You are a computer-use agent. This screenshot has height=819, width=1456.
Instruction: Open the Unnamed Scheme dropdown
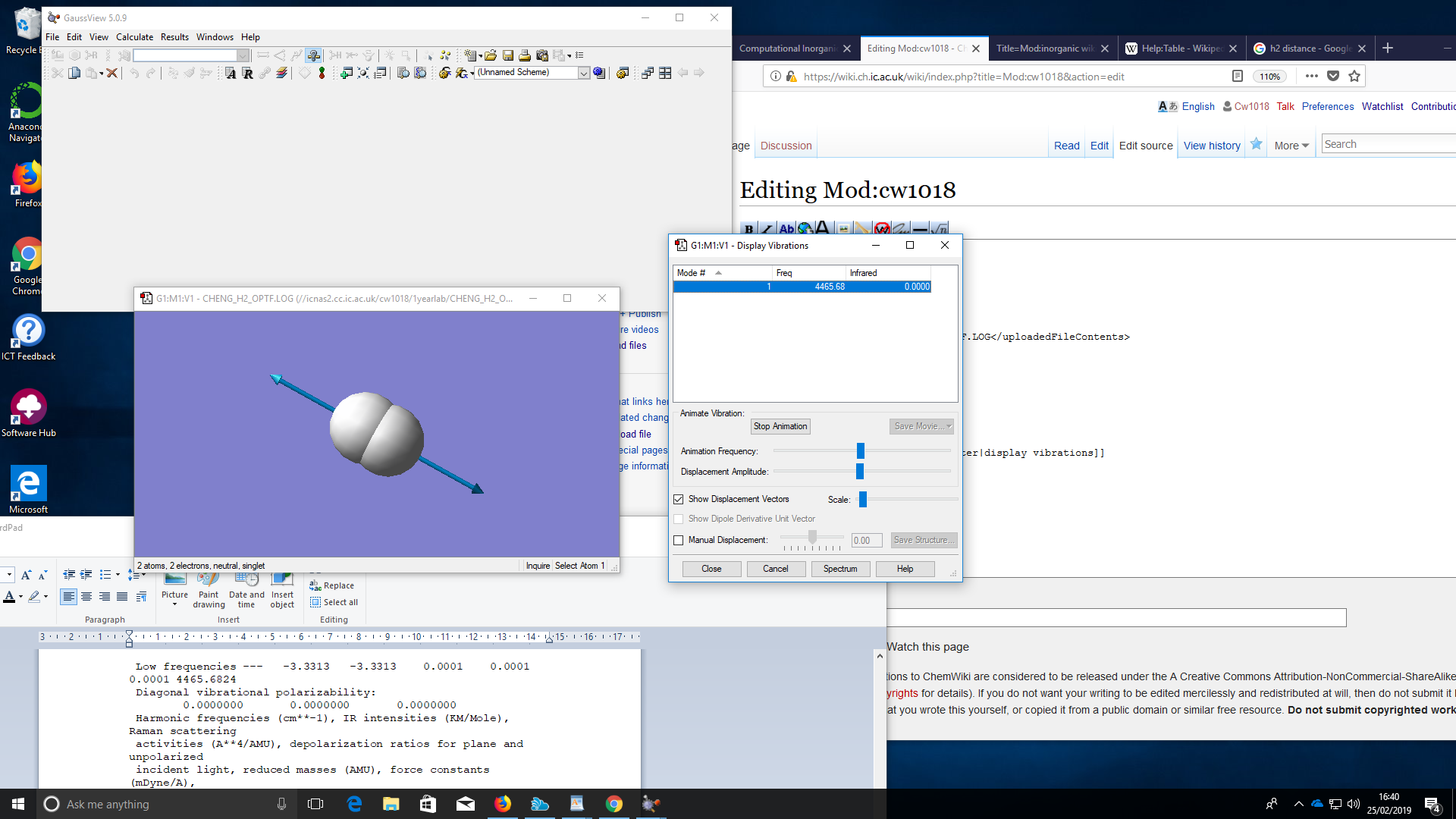click(x=583, y=73)
